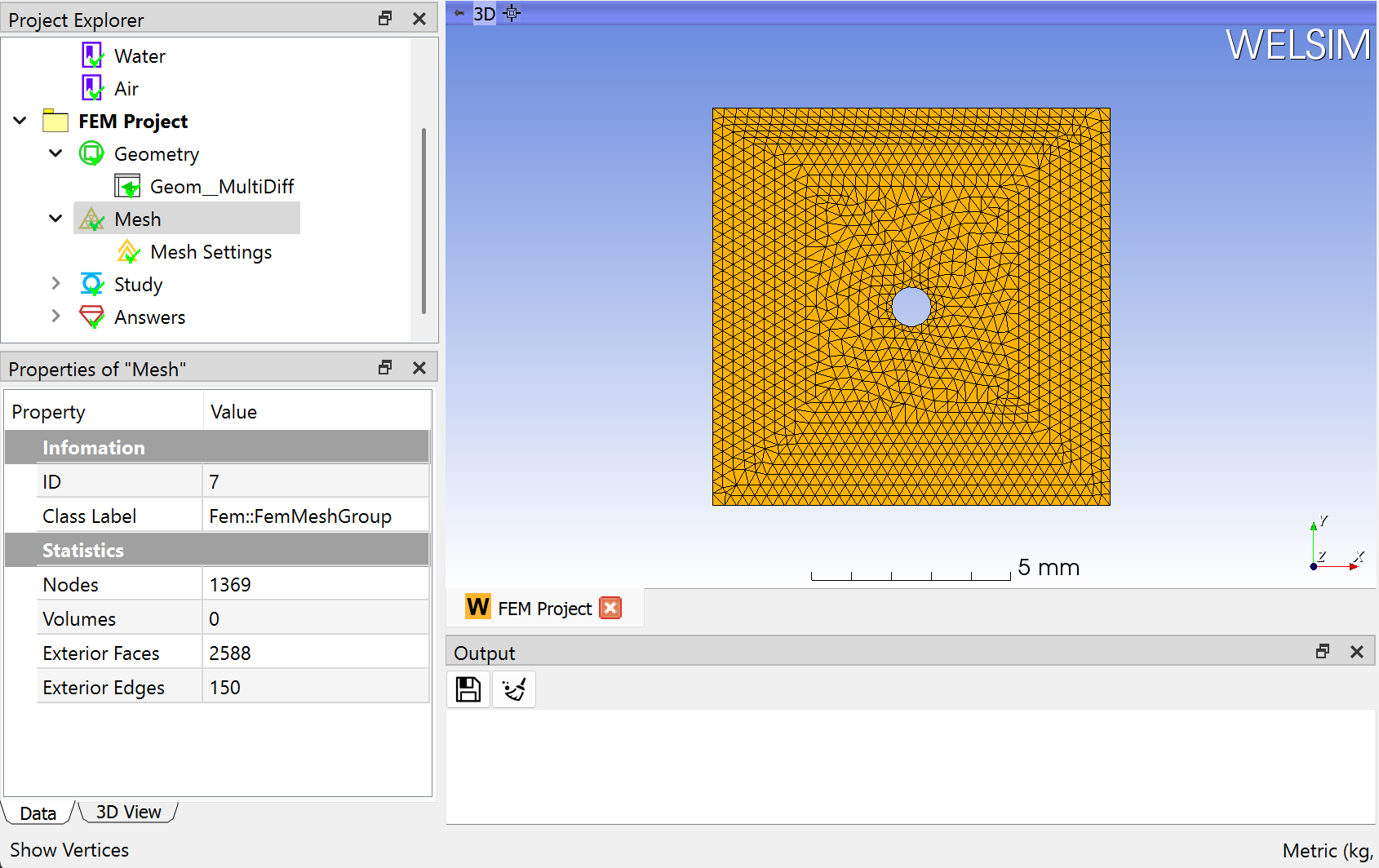The width and height of the screenshot is (1379, 868).
Task: Click the 3D view crosshair icon
Action: pyautogui.click(x=512, y=13)
